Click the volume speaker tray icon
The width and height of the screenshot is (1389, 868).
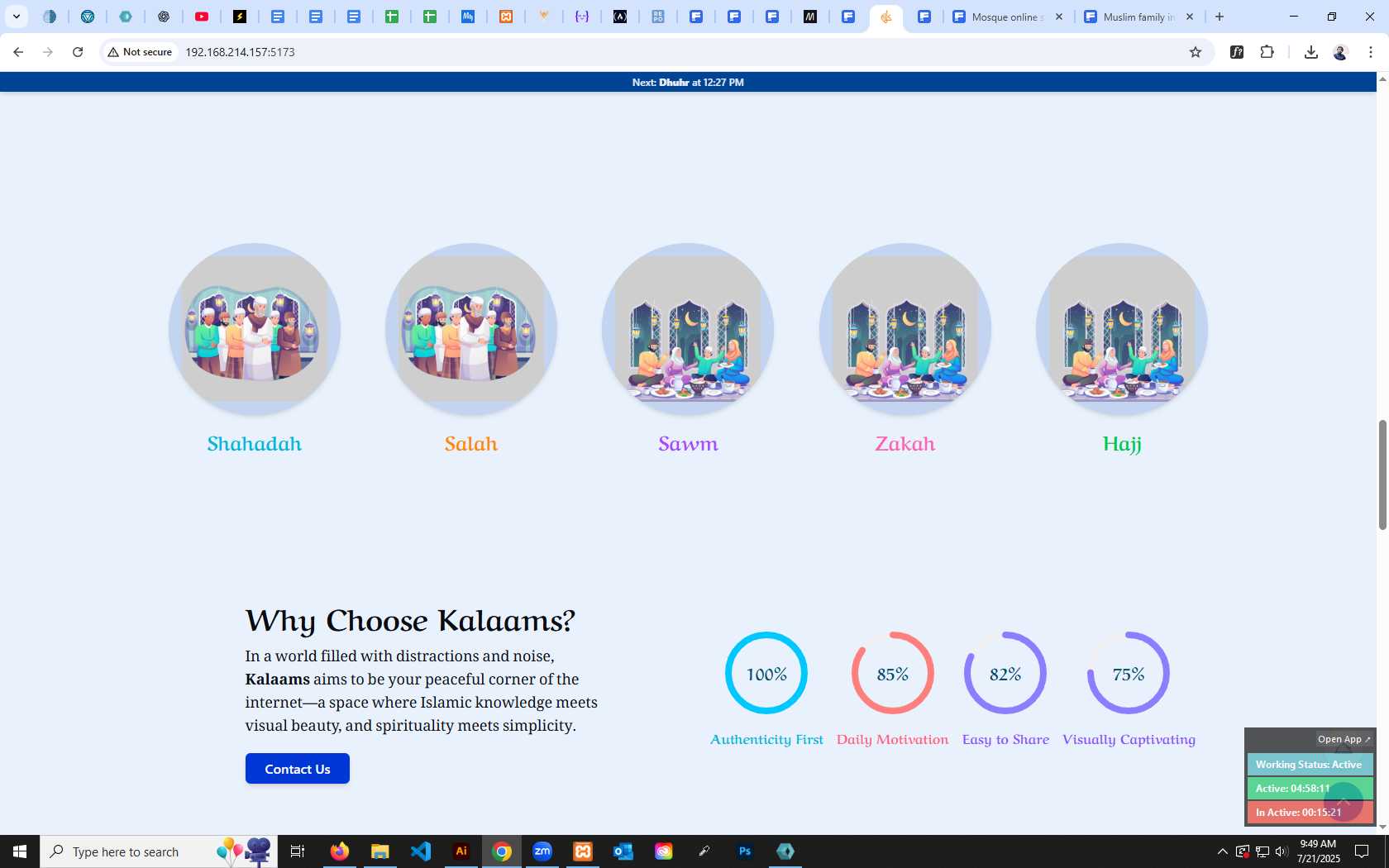point(1282,851)
